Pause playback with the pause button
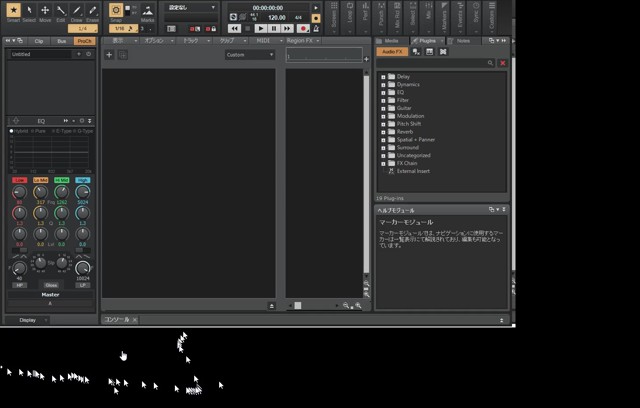Screen dimensions: 640x408 (274, 29)
